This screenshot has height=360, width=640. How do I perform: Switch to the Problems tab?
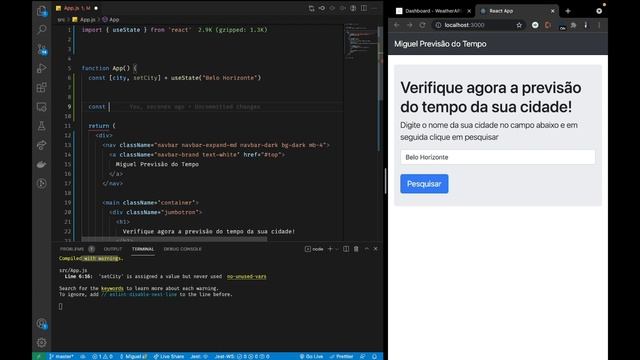(72, 249)
